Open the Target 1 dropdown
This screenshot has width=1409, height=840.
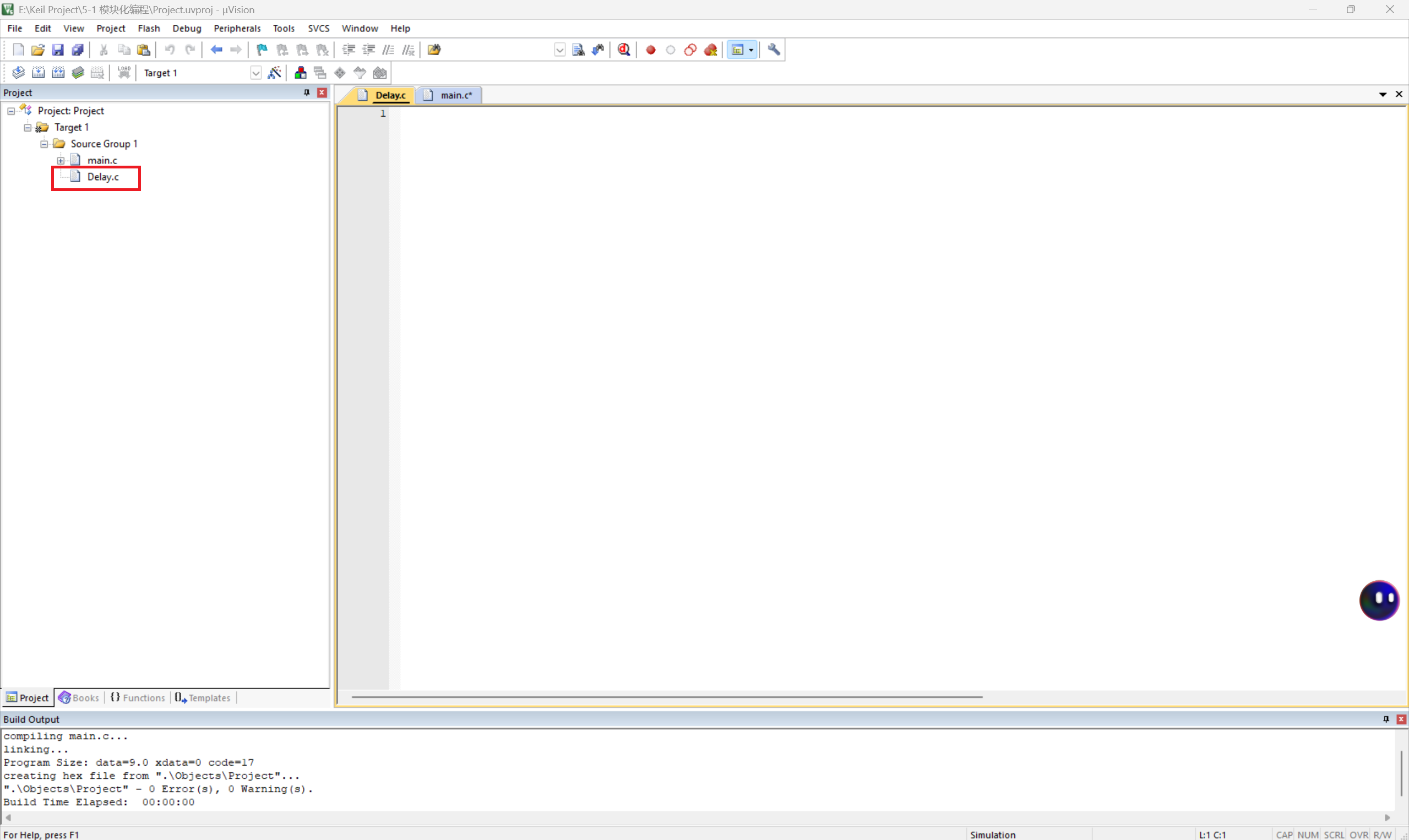click(x=255, y=73)
